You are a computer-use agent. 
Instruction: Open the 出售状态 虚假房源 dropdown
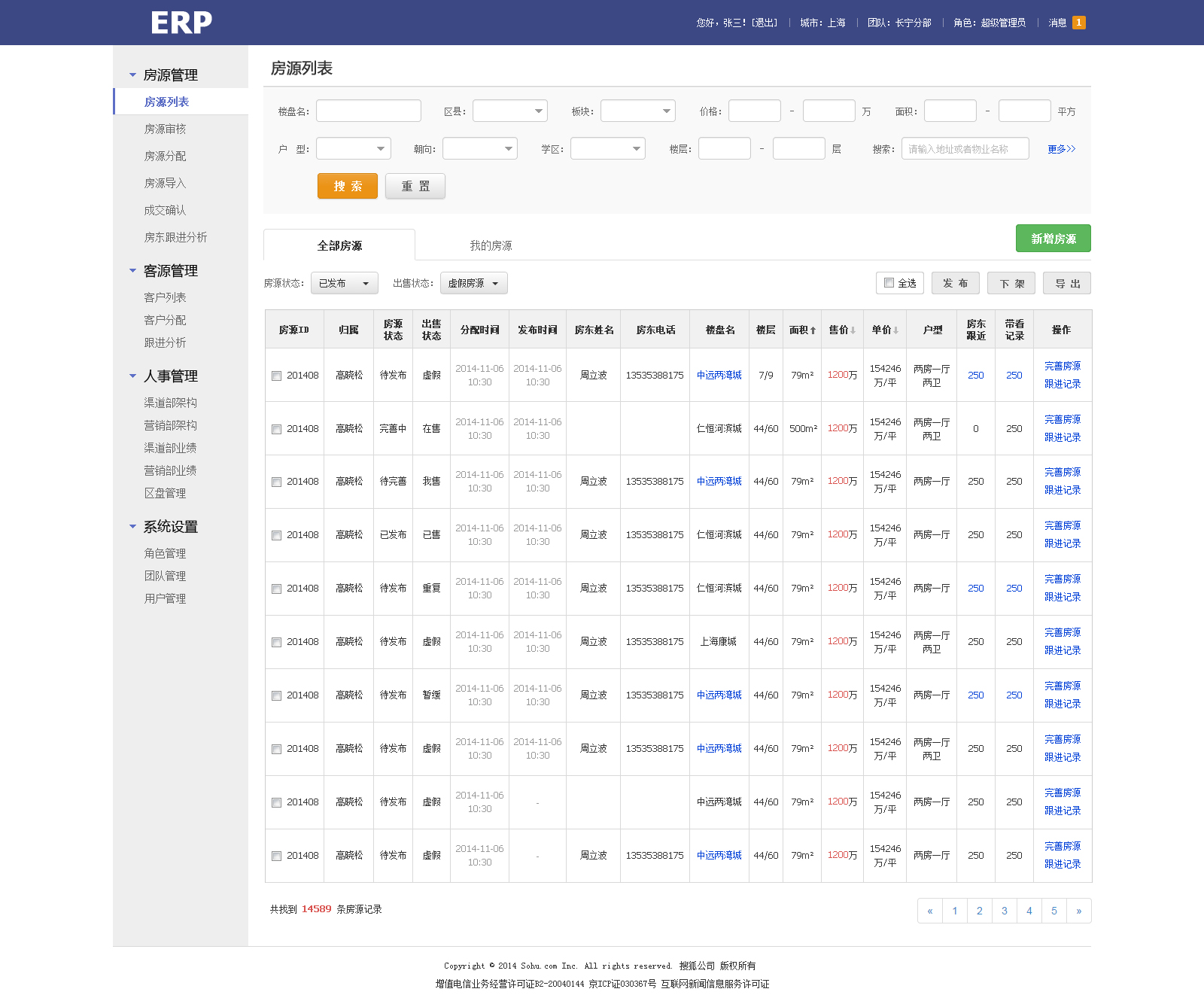click(473, 283)
